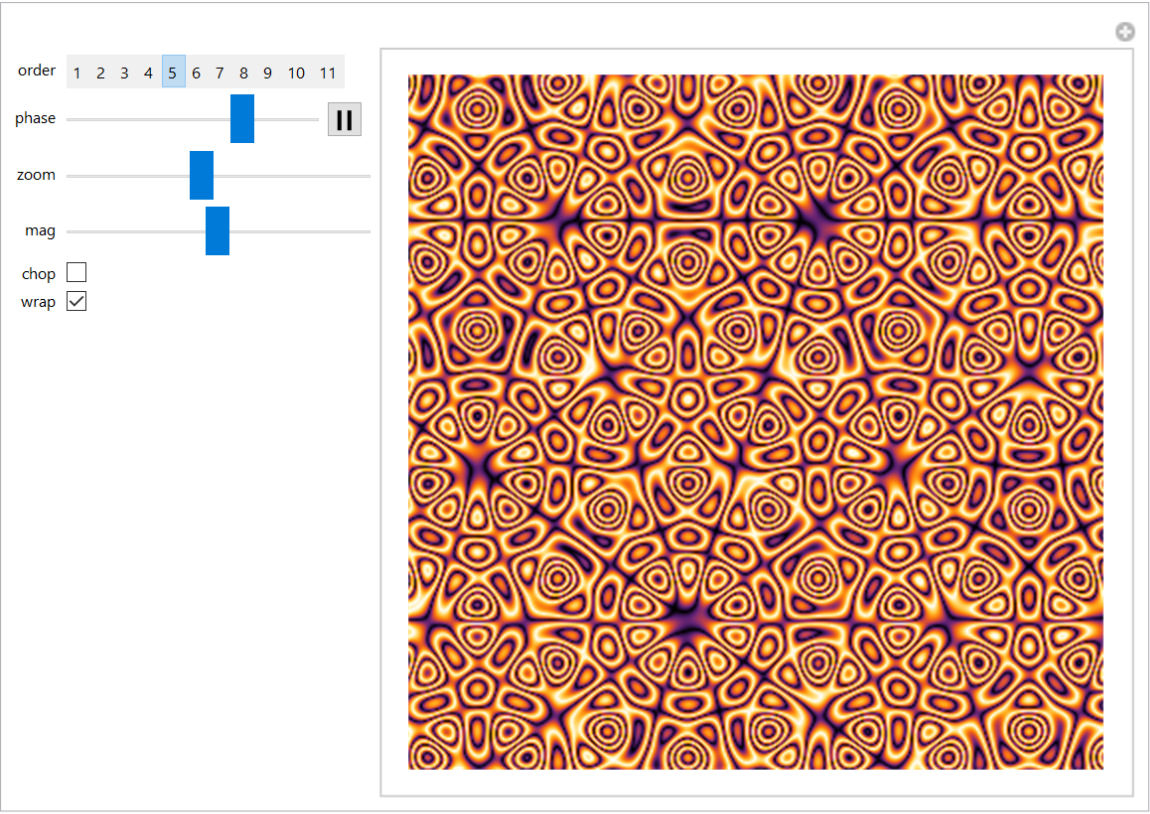Choose order 11
This screenshot has width=1150, height=814.
(x=328, y=73)
